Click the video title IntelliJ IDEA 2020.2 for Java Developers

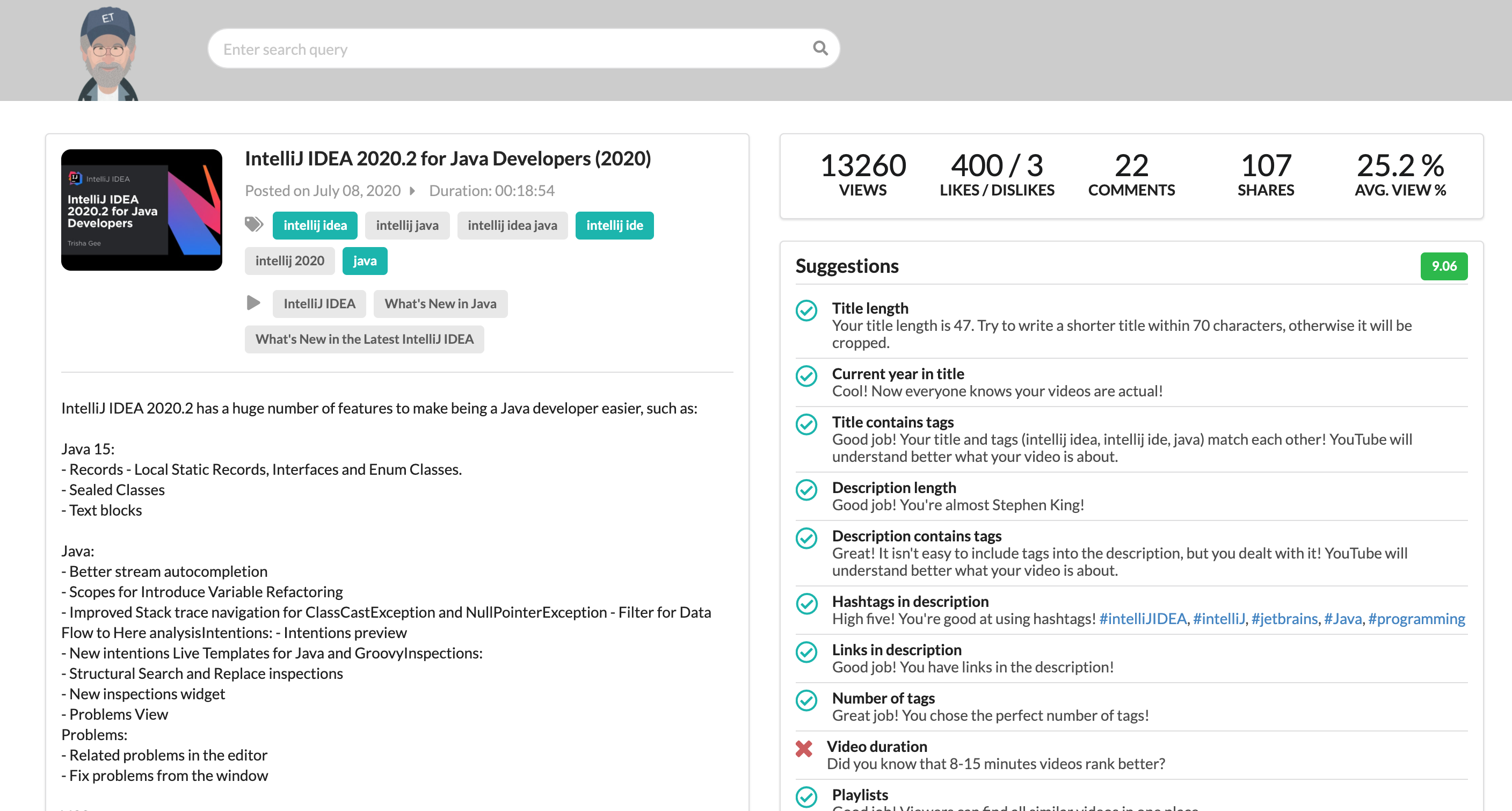tap(447, 158)
